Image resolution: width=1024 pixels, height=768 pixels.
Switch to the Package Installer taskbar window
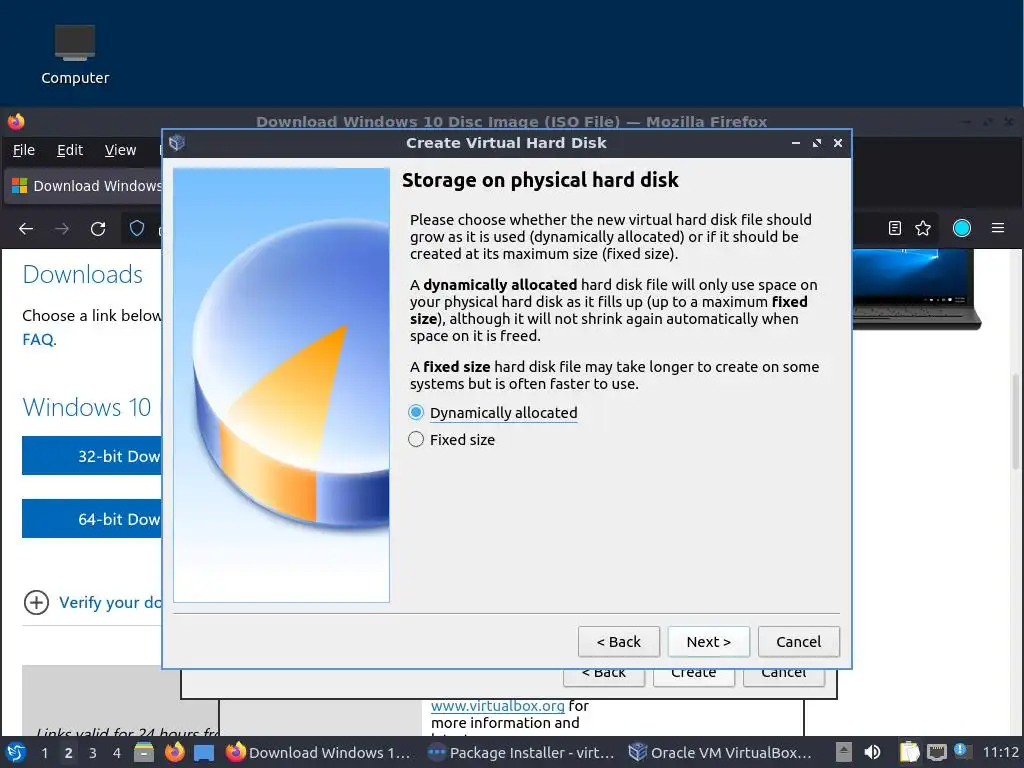point(520,752)
